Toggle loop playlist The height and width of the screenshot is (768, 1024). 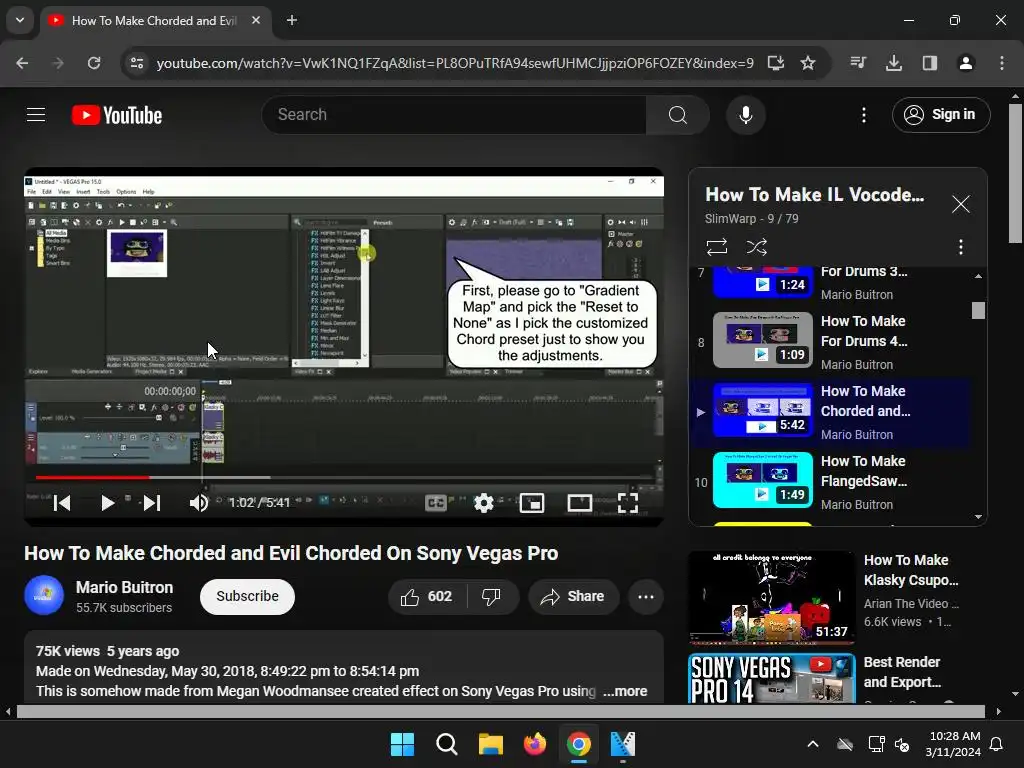pos(716,247)
